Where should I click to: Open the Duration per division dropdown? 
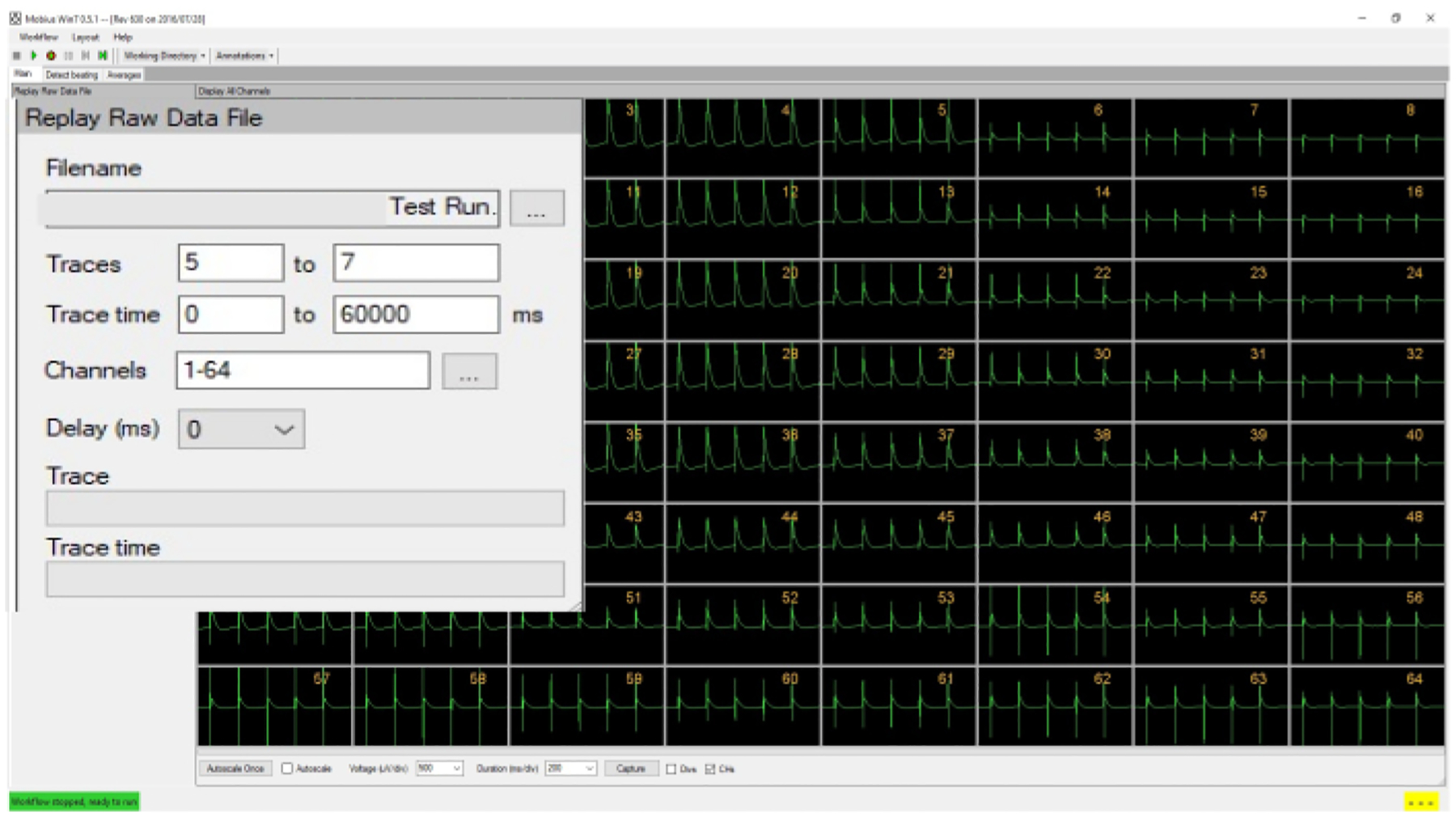click(x=570, y=768)
